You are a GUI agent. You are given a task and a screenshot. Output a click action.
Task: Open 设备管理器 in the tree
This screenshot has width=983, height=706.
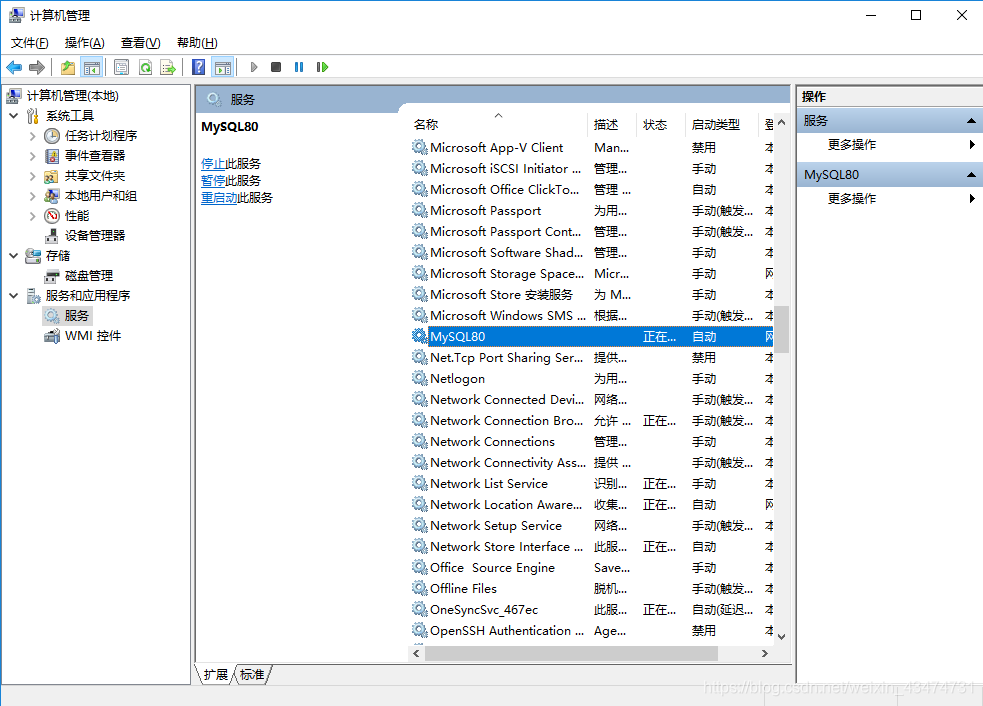tap(95, 236)
